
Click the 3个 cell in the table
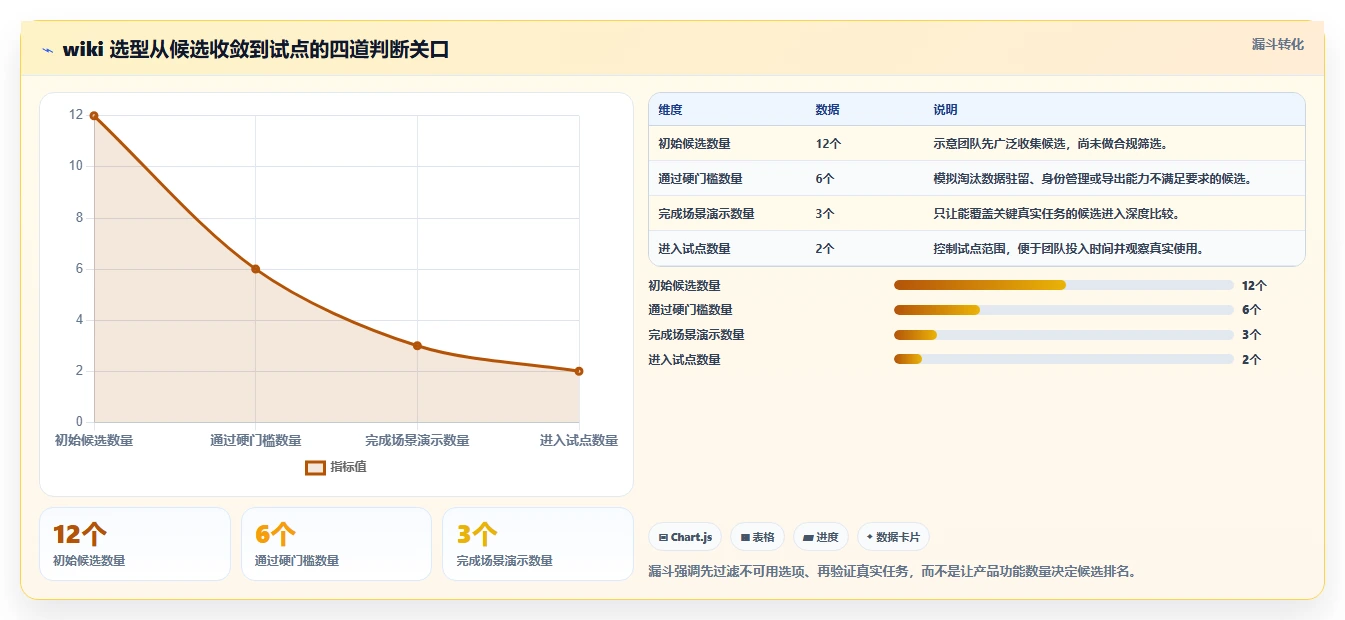(x=825, y=214)
